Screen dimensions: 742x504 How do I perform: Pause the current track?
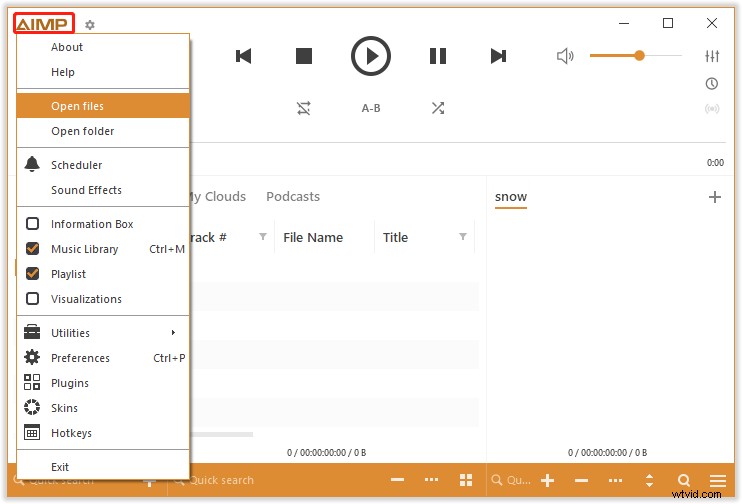438,56
